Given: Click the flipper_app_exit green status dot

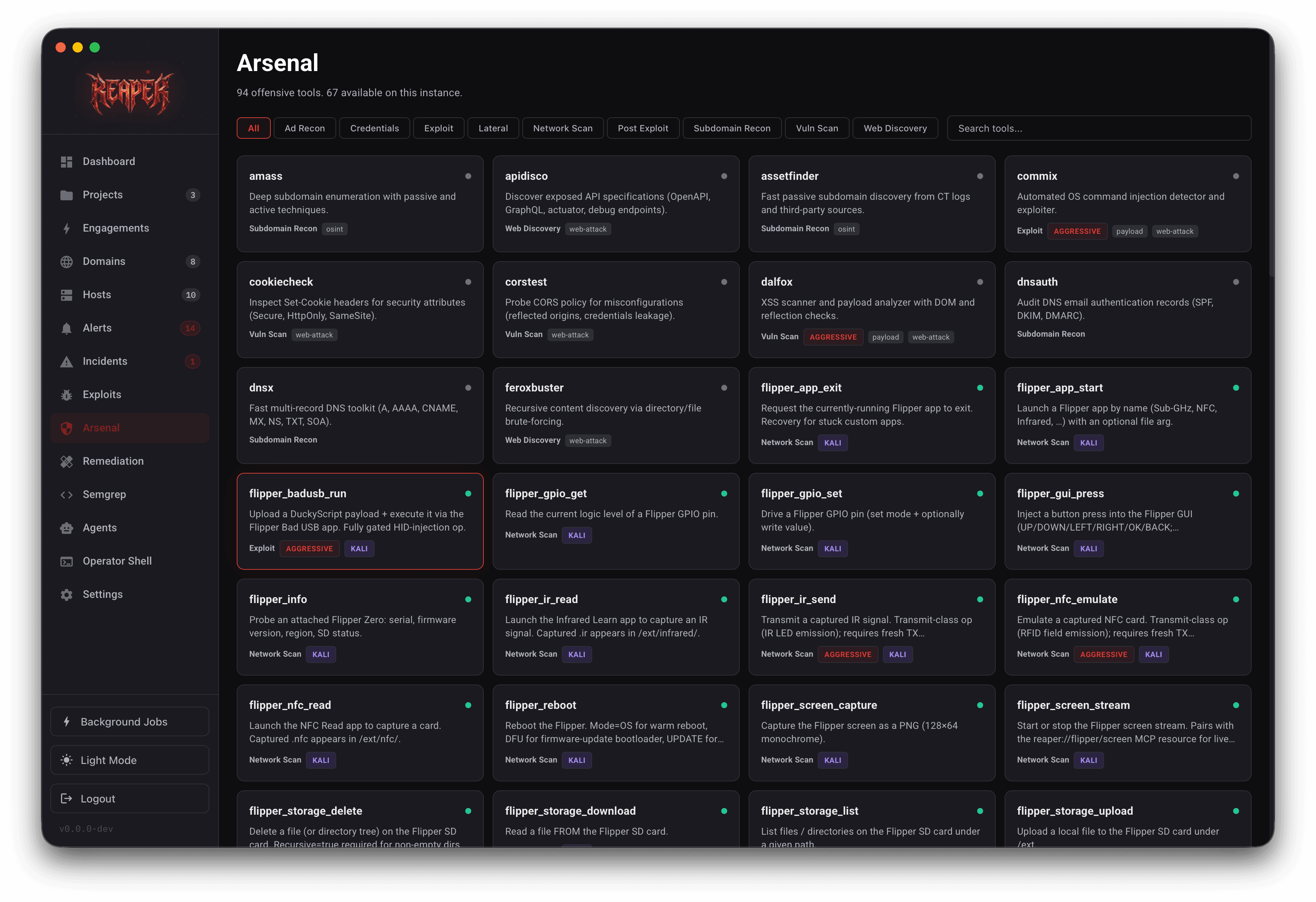Looking at the screenshot, I should pos(980,387).
